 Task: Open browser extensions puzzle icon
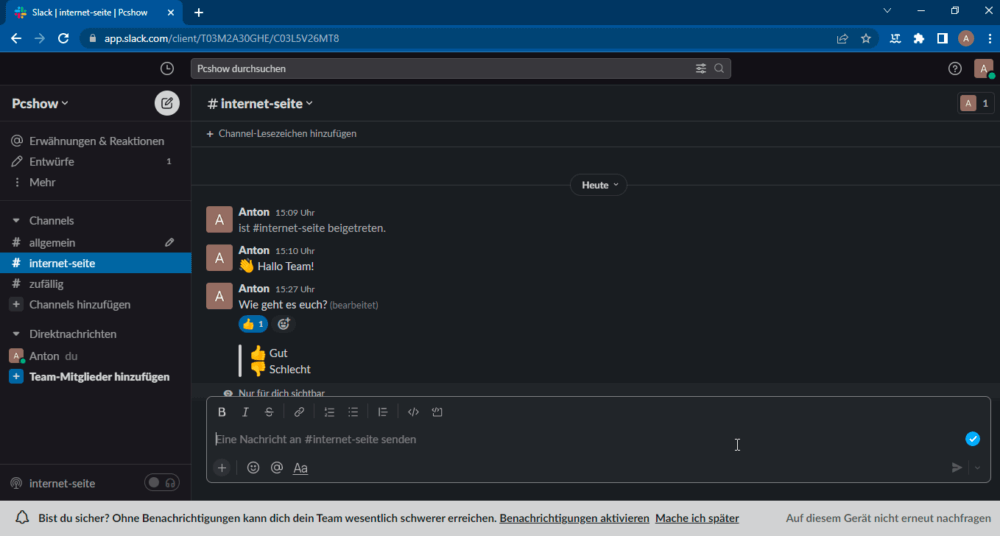(918, 38)
